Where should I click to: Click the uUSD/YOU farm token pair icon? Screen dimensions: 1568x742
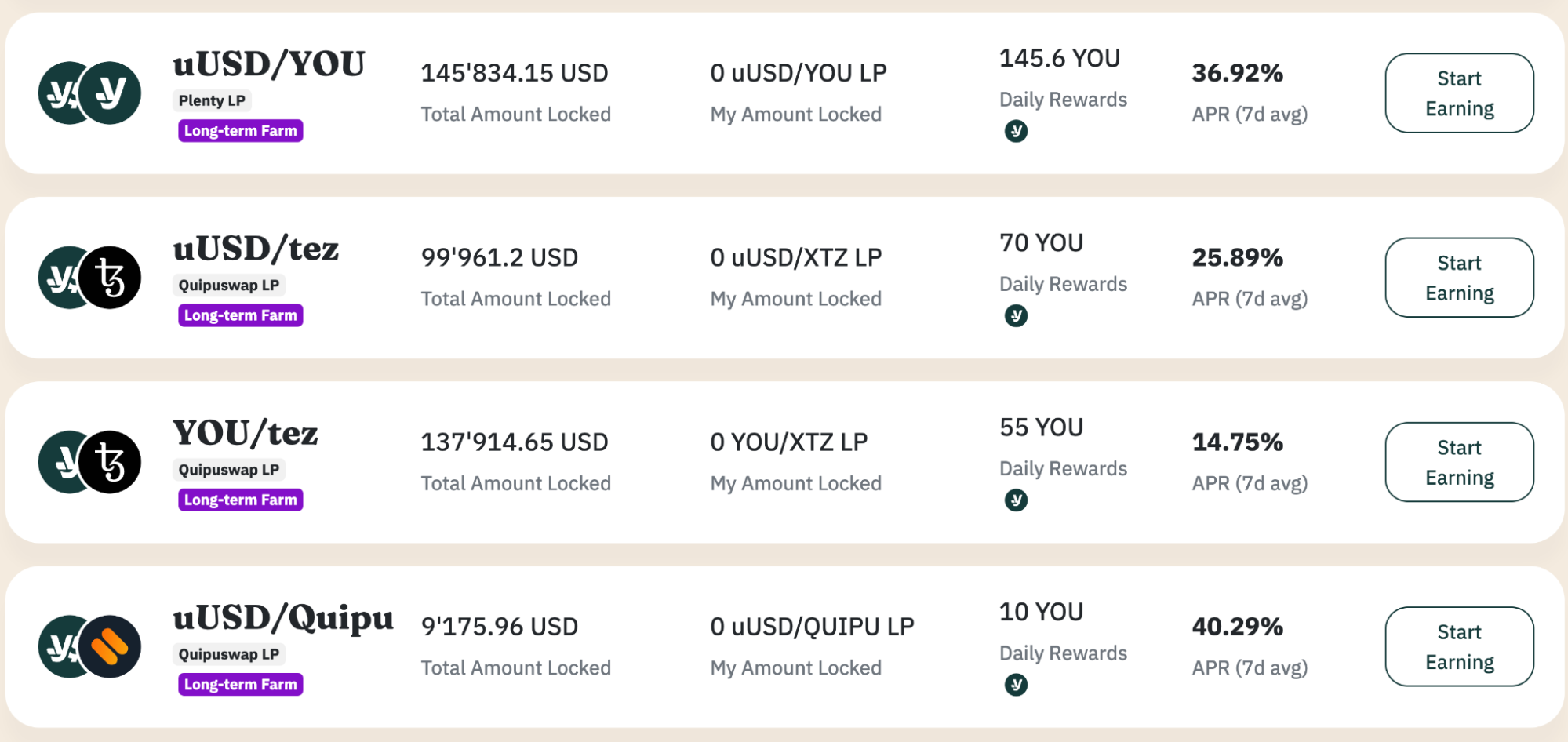tap(89, 93)
